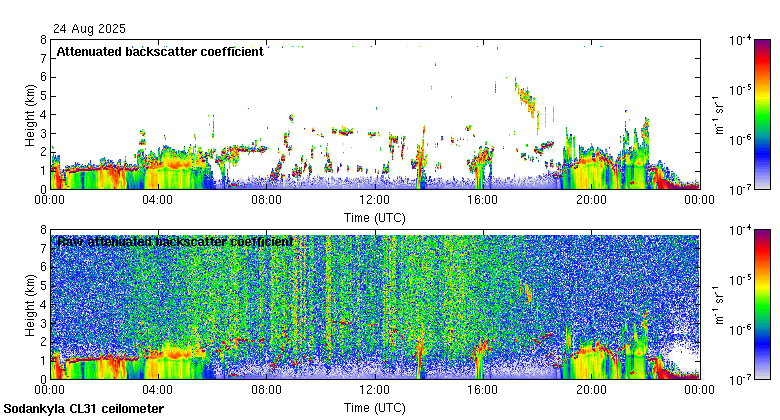
Task: Click the date label '24 Aug 2025'
Action: (x=90, y=29)
